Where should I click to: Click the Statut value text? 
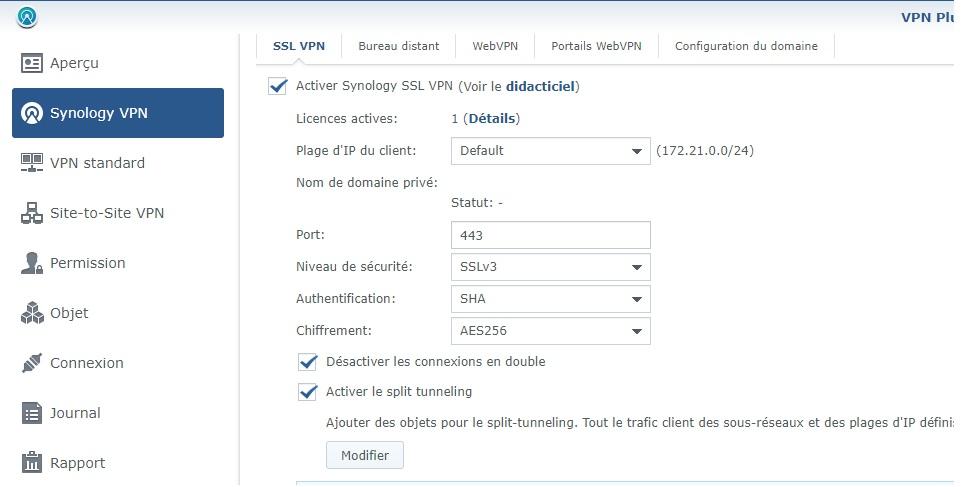pos(477,203)
